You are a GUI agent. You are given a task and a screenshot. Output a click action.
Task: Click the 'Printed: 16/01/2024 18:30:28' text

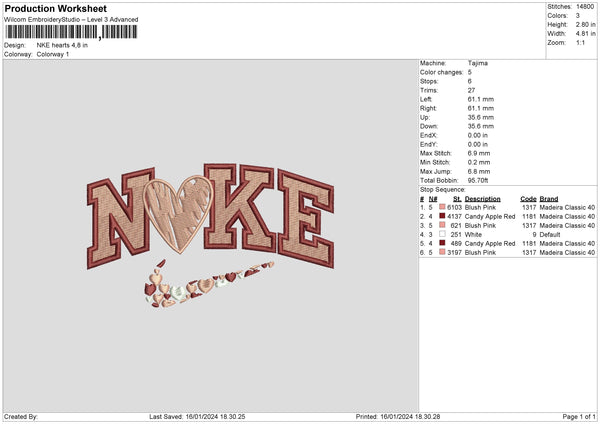click(398, 416)
